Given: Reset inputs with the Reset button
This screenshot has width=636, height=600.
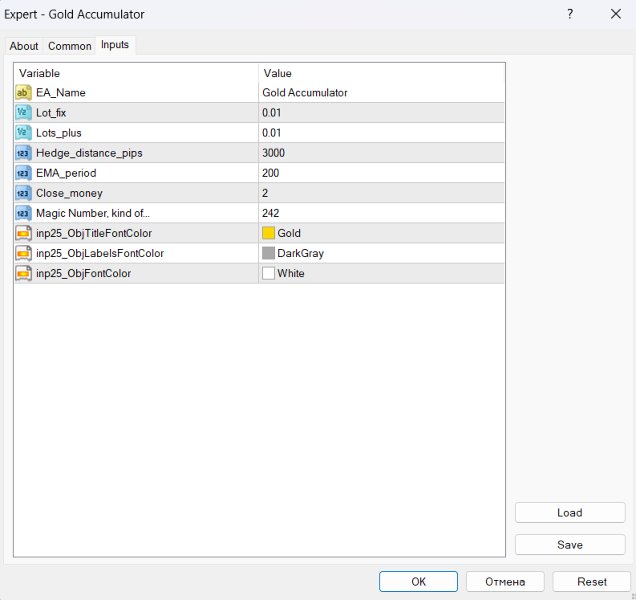Looking at the screenshot, I should [591, 582].
